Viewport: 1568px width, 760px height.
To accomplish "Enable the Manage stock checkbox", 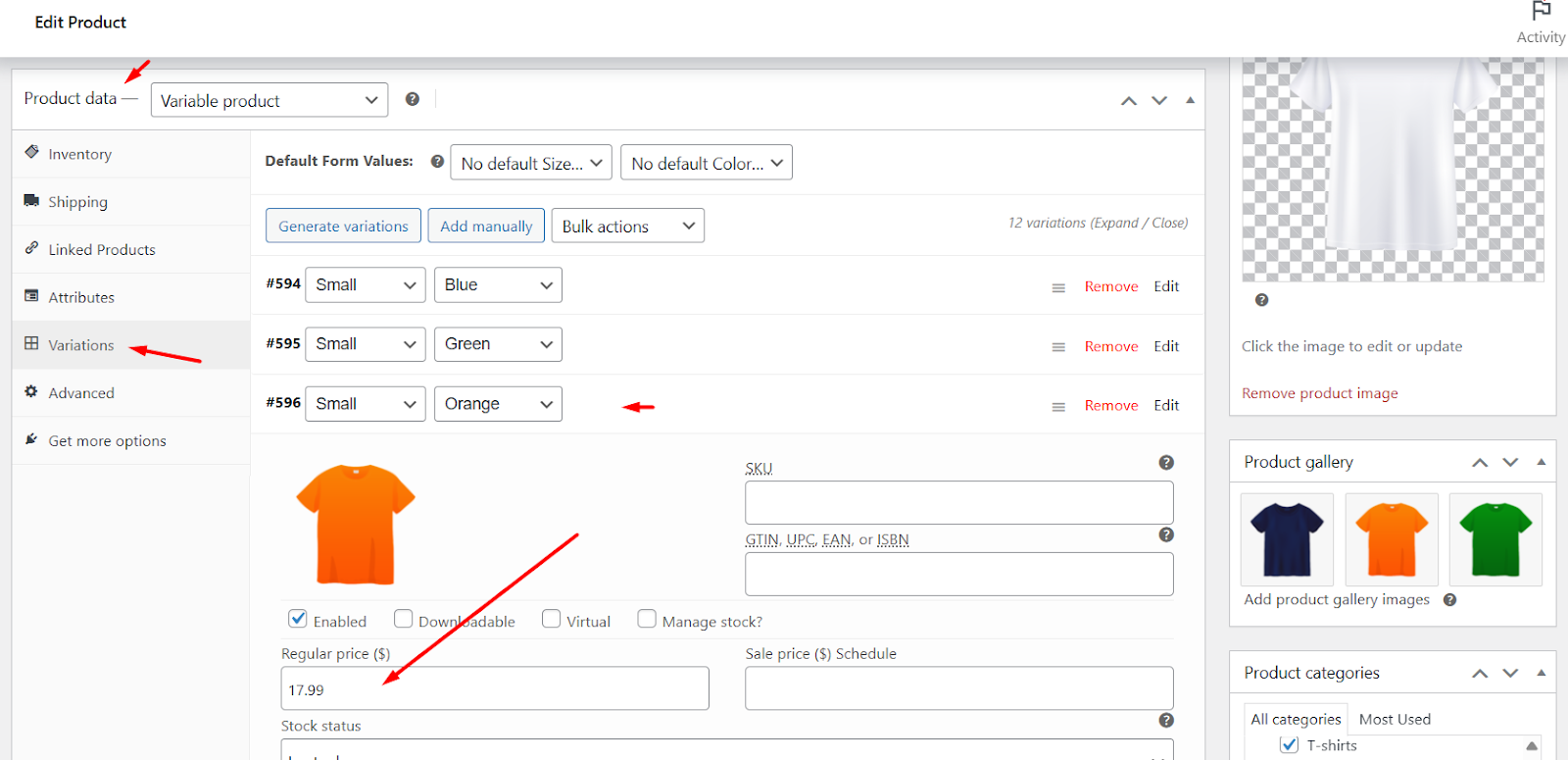I will [x=647, y=619].
